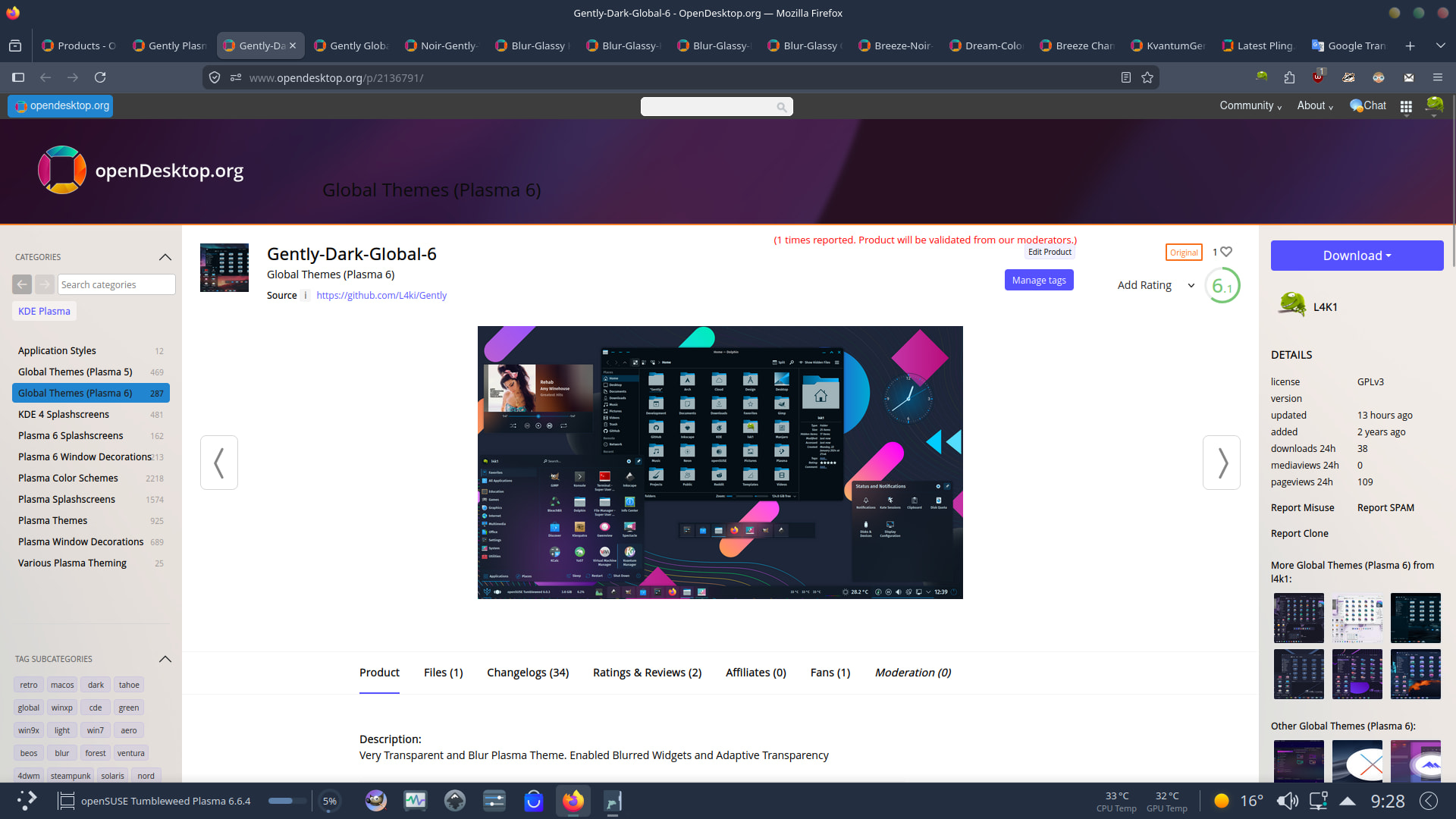Show next screenshot with right arrow
This screenshot has height=819, width=1456.
coord(1221,463)
